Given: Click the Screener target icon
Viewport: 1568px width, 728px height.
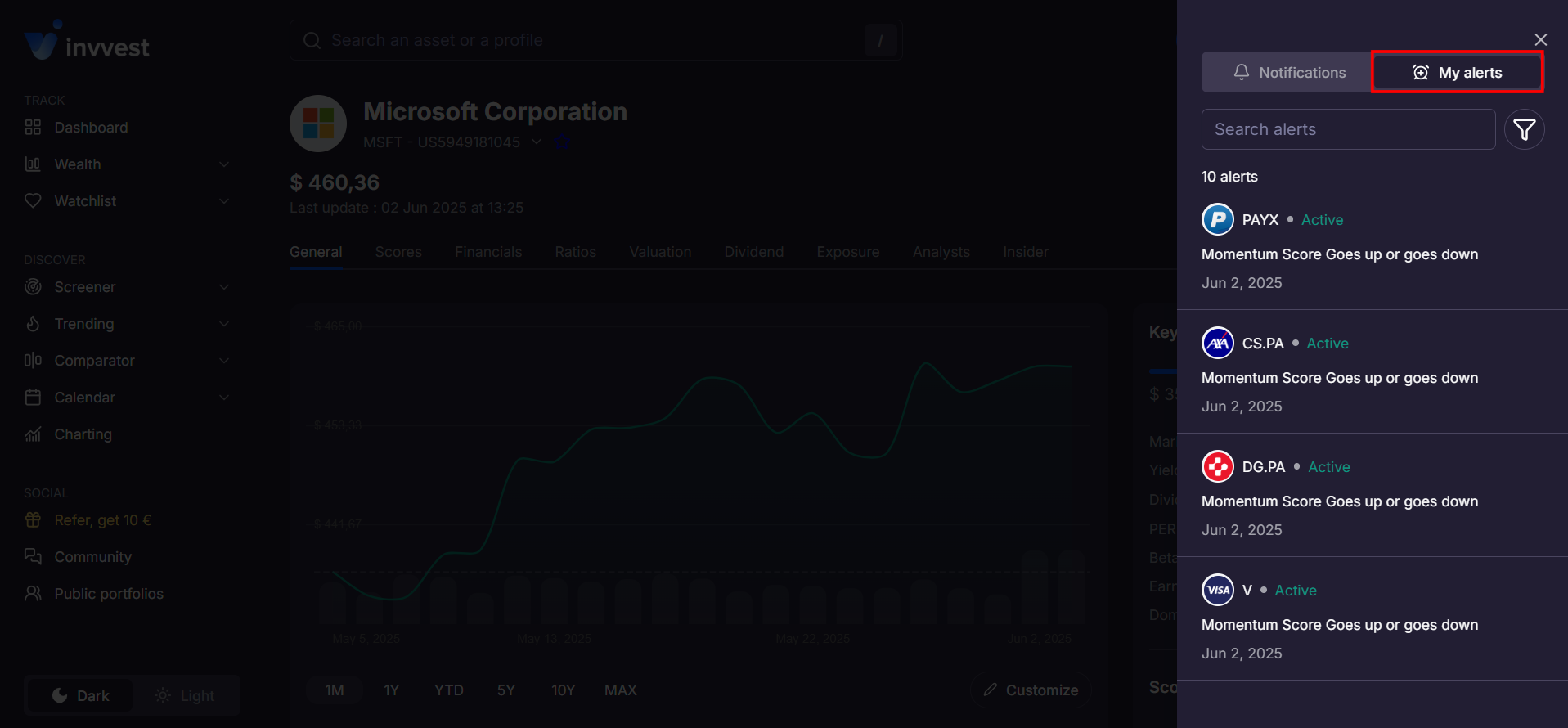Looking at the screenshot, I should coord(33,287).
